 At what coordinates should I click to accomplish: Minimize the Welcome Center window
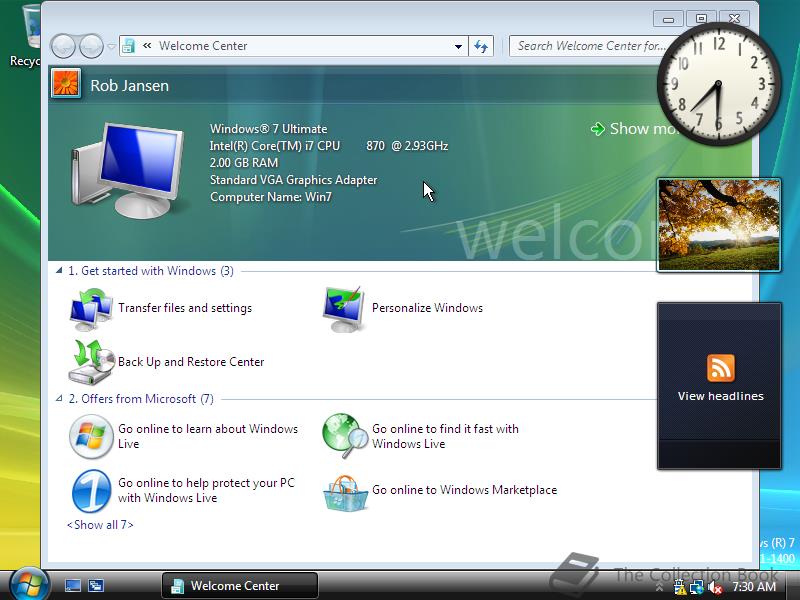point(668,19)
